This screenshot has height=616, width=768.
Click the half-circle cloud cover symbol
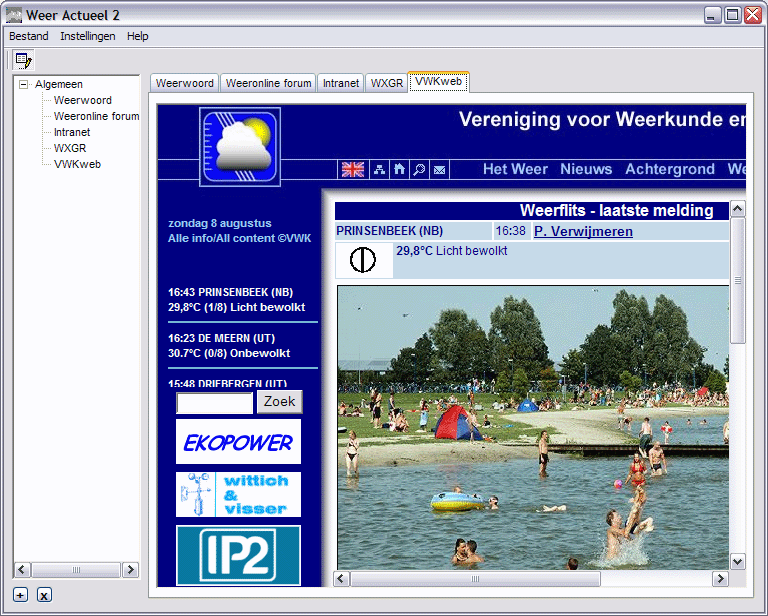pos(363,260)
